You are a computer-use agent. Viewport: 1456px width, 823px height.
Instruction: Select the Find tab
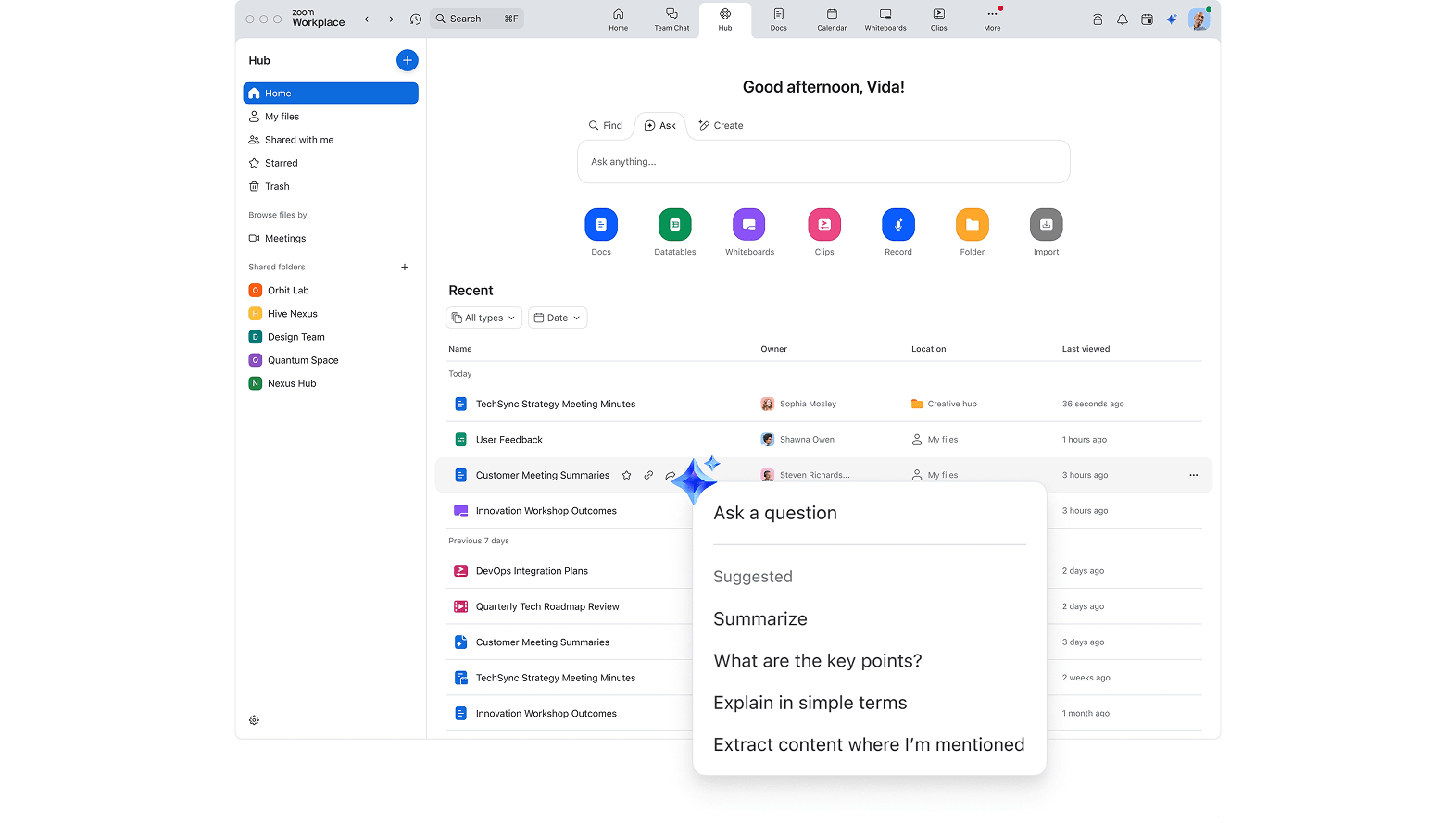tap(606, 126)
